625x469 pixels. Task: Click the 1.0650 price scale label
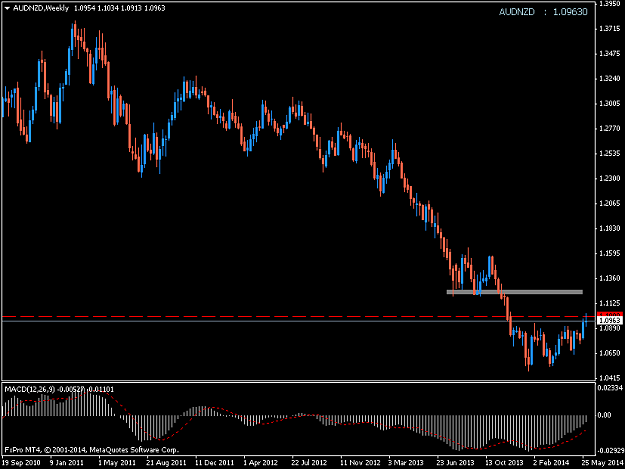click(x=610, y=353)
